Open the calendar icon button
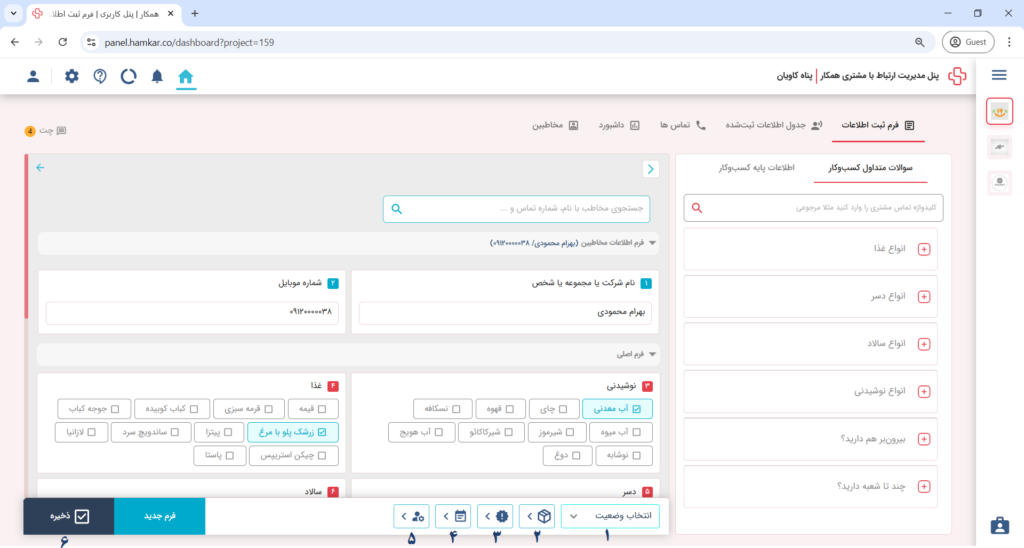The height and width of the screenshot is (548, 1024). 453,516
